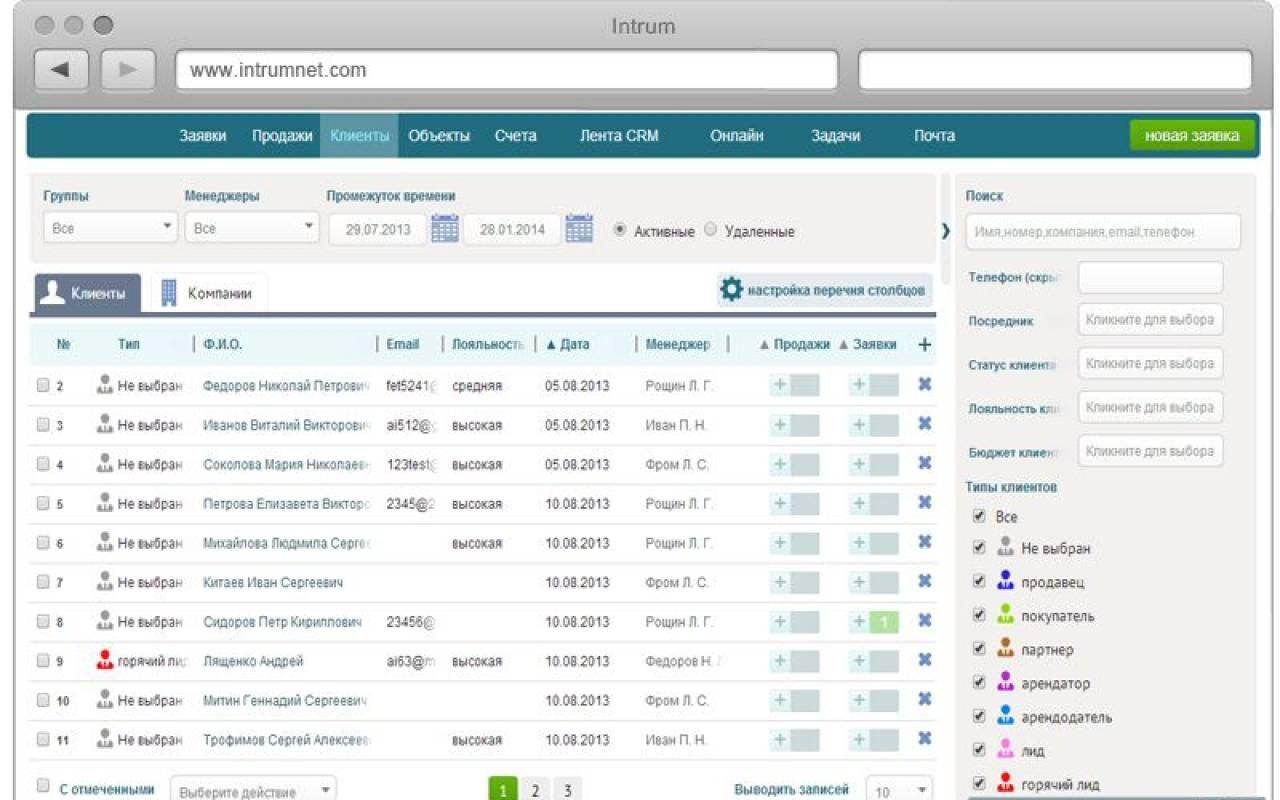Screen dimensions: 1280x800
Task: Go to page 3 of results
Action: tap(567, 790)
